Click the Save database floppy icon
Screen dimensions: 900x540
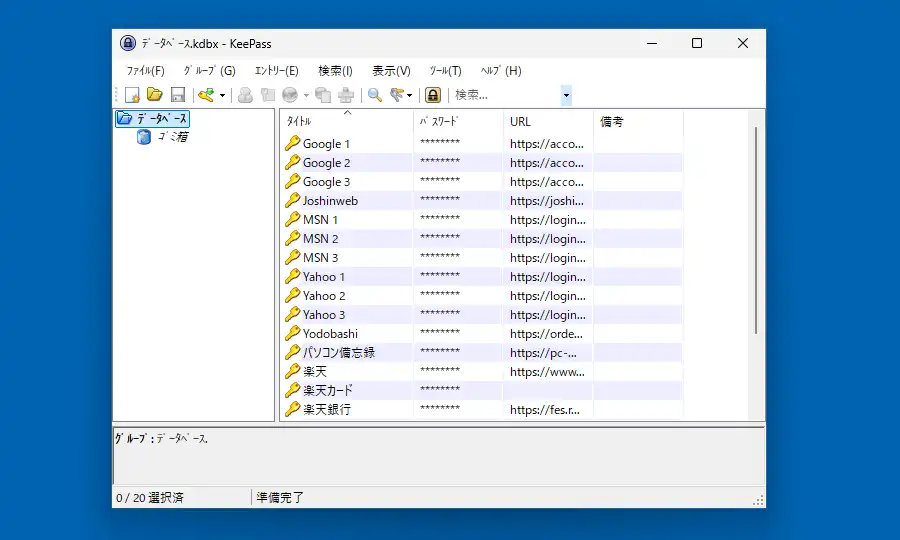pyautogui.click(x=178, y=95)
